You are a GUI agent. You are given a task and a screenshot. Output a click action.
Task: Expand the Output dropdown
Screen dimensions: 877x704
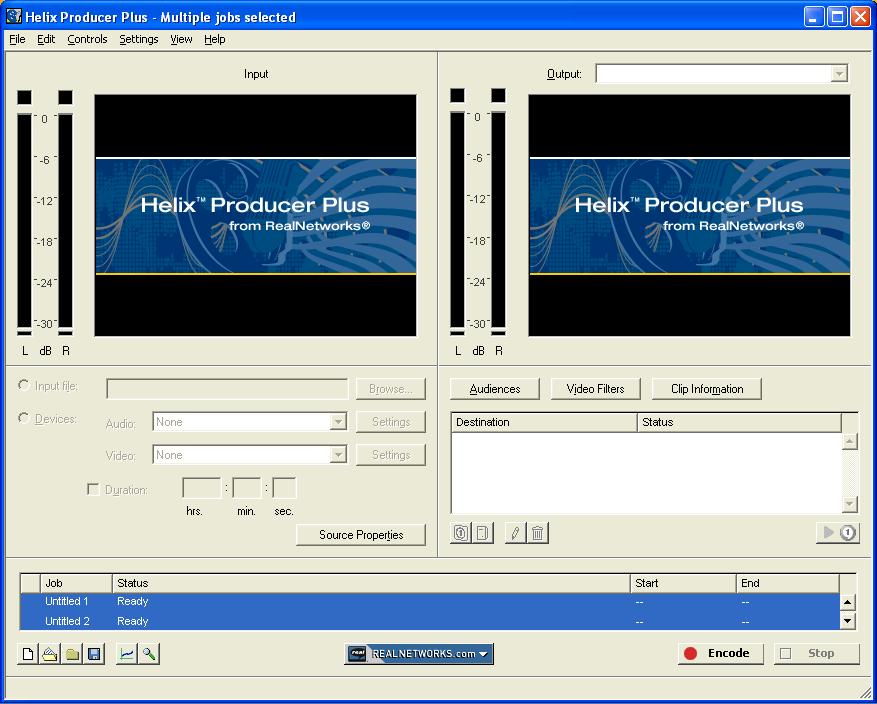838,74
